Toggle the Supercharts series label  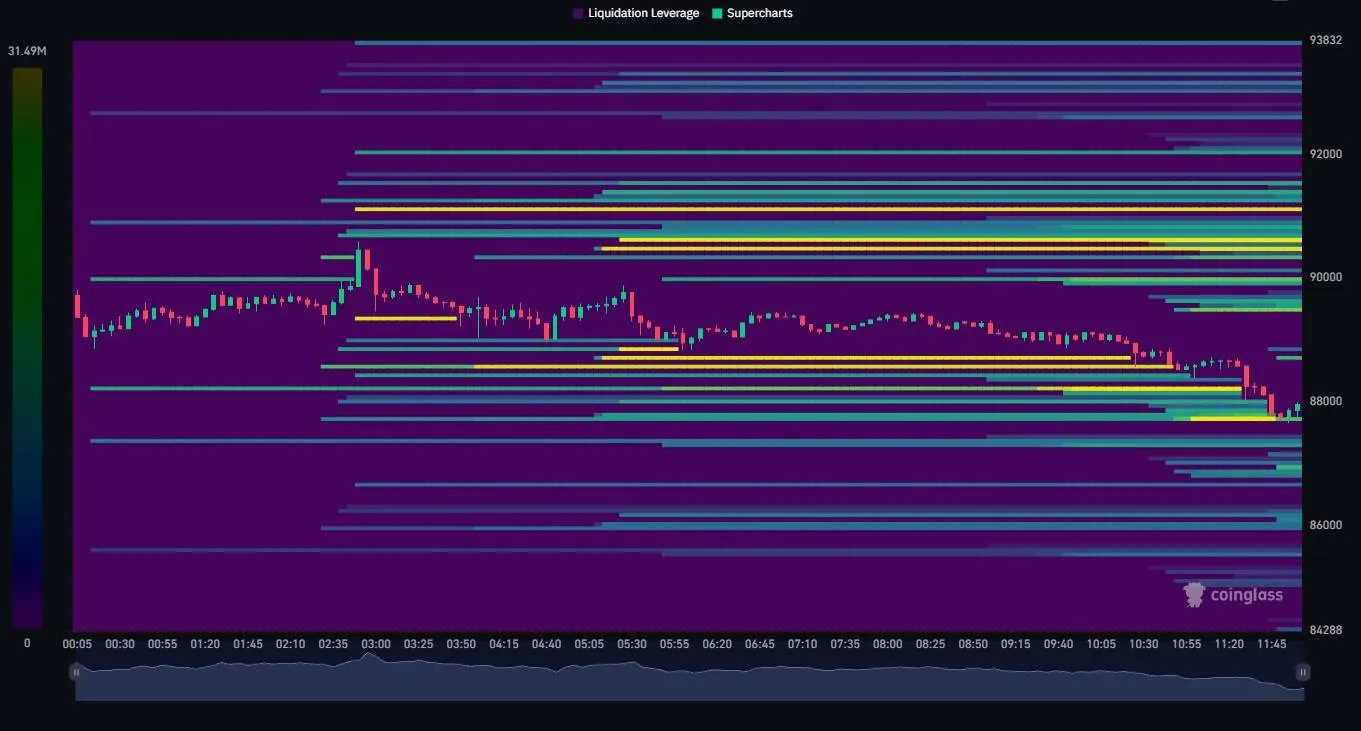pos(759,13)
